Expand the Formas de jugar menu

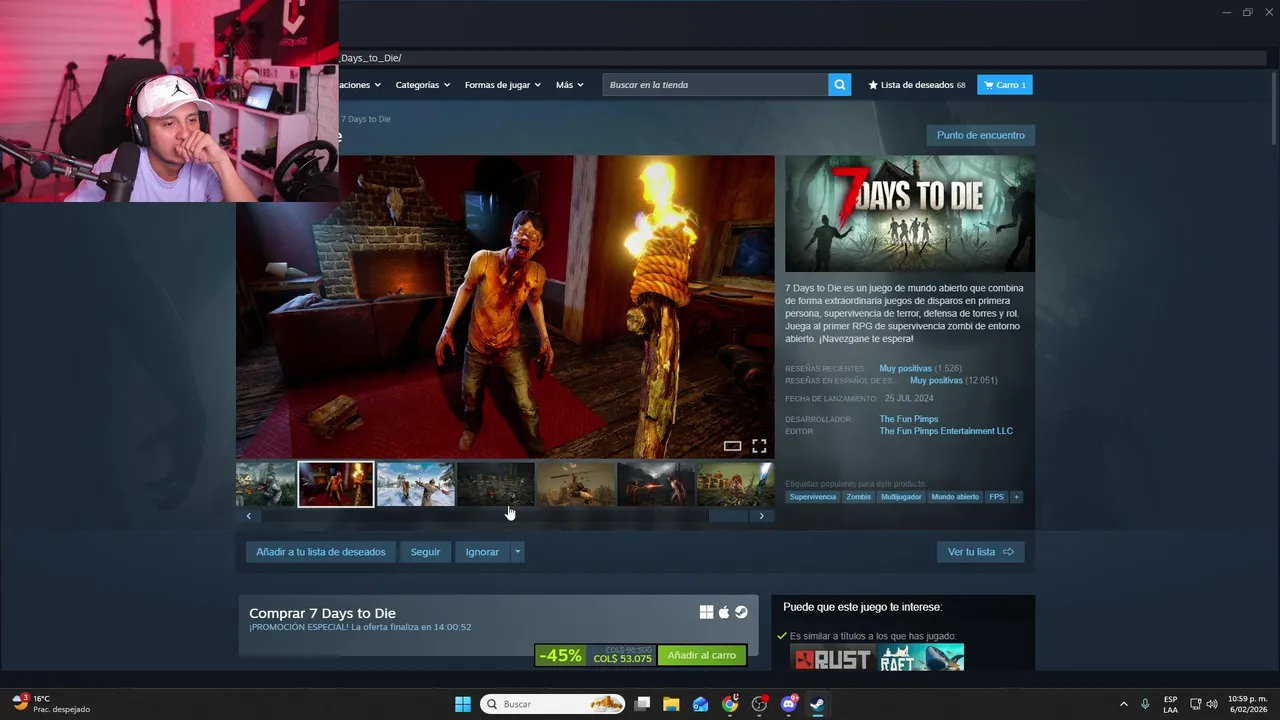[502, 85]
